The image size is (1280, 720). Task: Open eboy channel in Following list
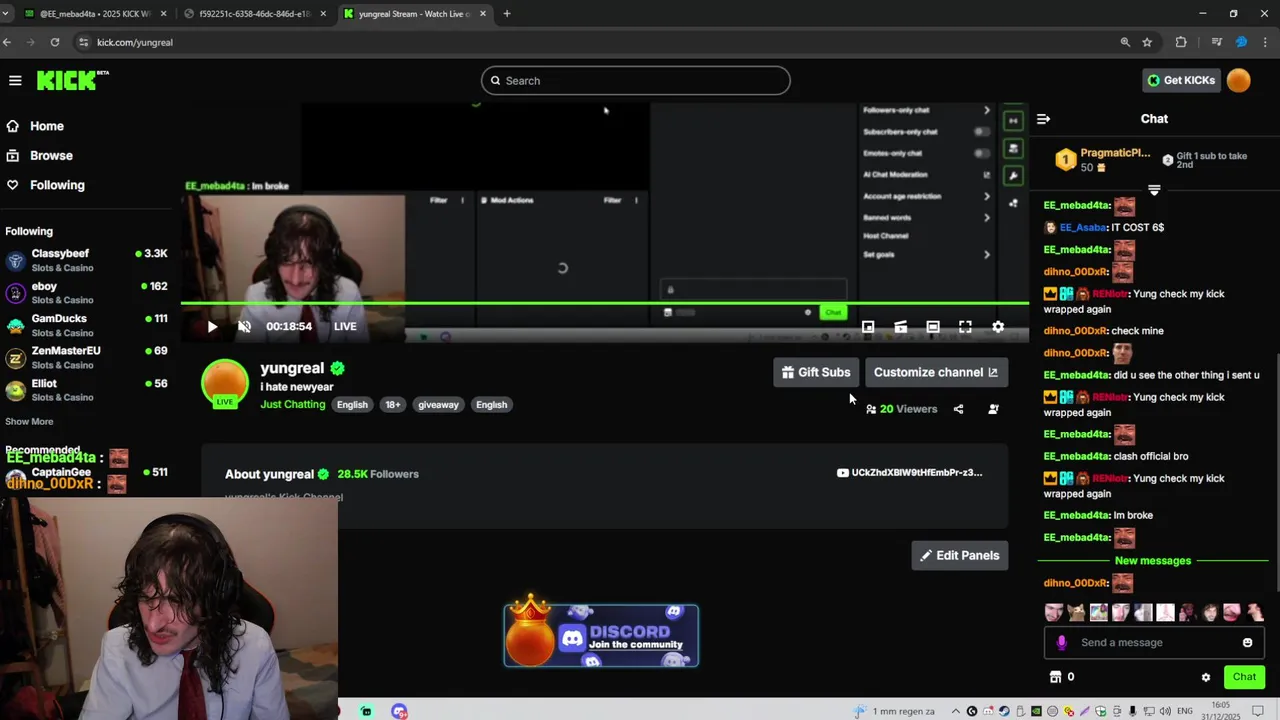86,292
